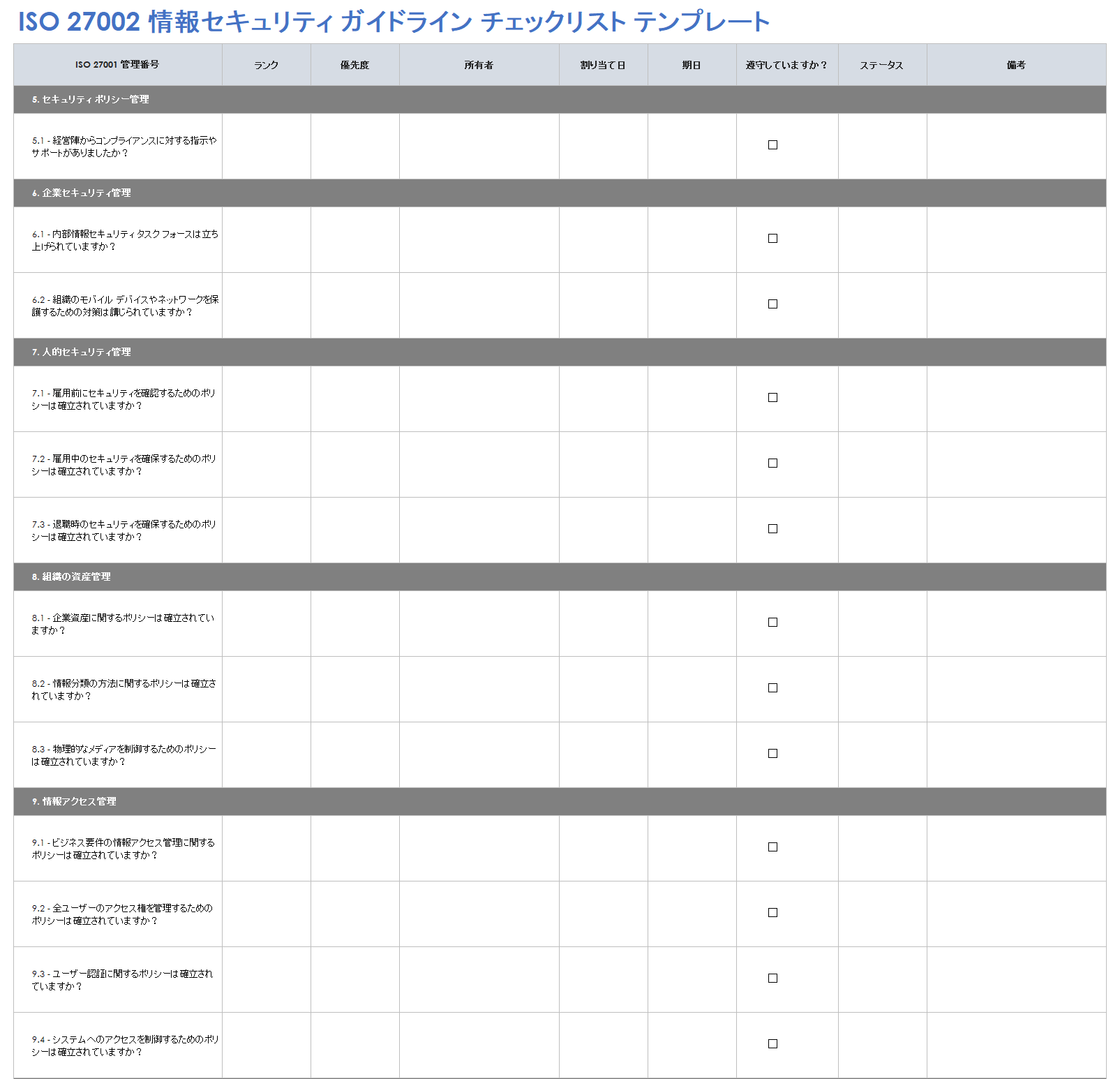Click the ステータス cell in row 6.2
The width and height of the screenshot is (1120, 1079).
tap(883, 306)
